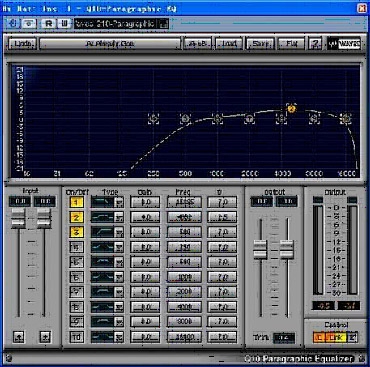Viewport: 370px width, 367px height.
Task: Enable band 7 on/off button
Action: click(x=76, y=292)
